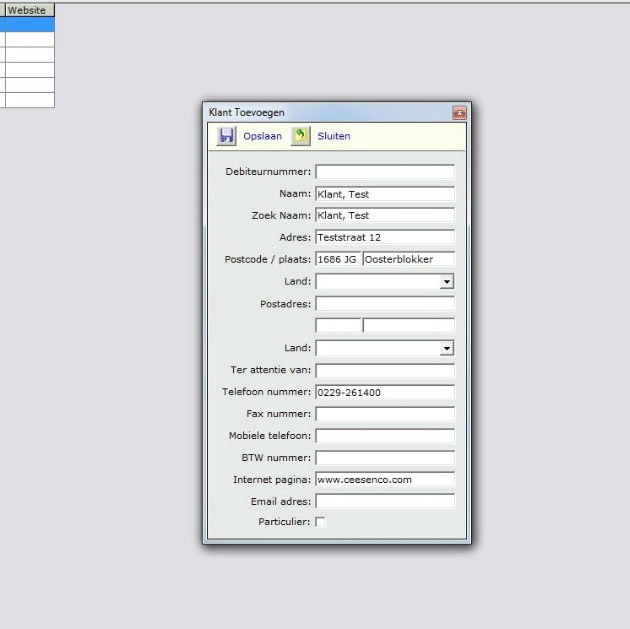Click the postcode field showing 1686 JG
Image resolution: width=630 pixels, height=629 pixels.
337,260
